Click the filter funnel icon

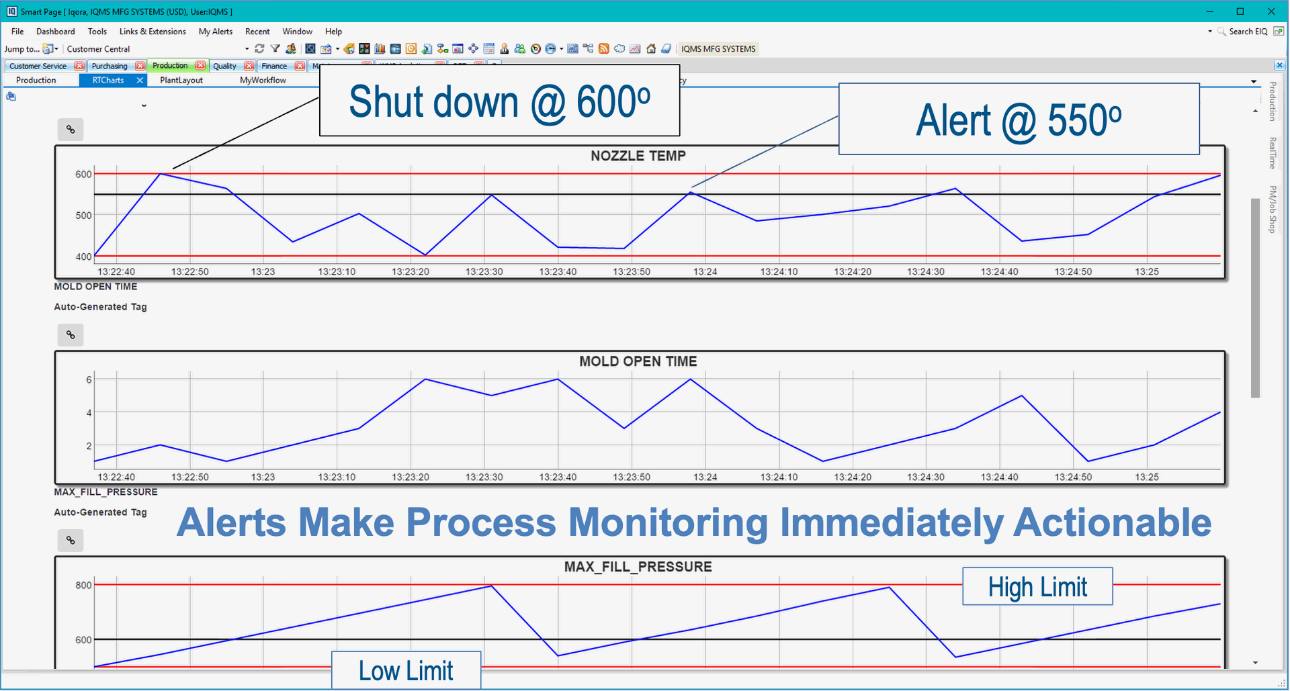275,48
